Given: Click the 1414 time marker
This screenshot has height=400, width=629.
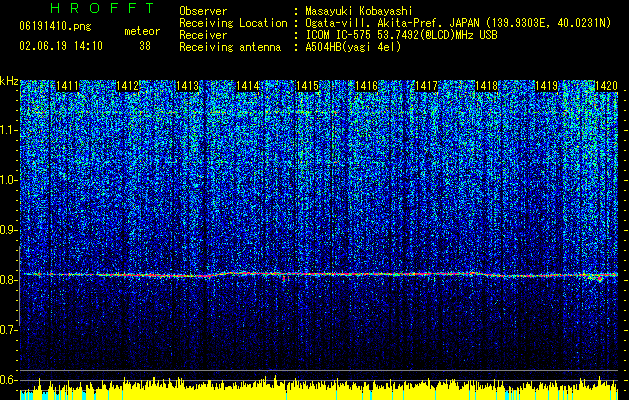Looking at the screenshot, I should point(248,86).
